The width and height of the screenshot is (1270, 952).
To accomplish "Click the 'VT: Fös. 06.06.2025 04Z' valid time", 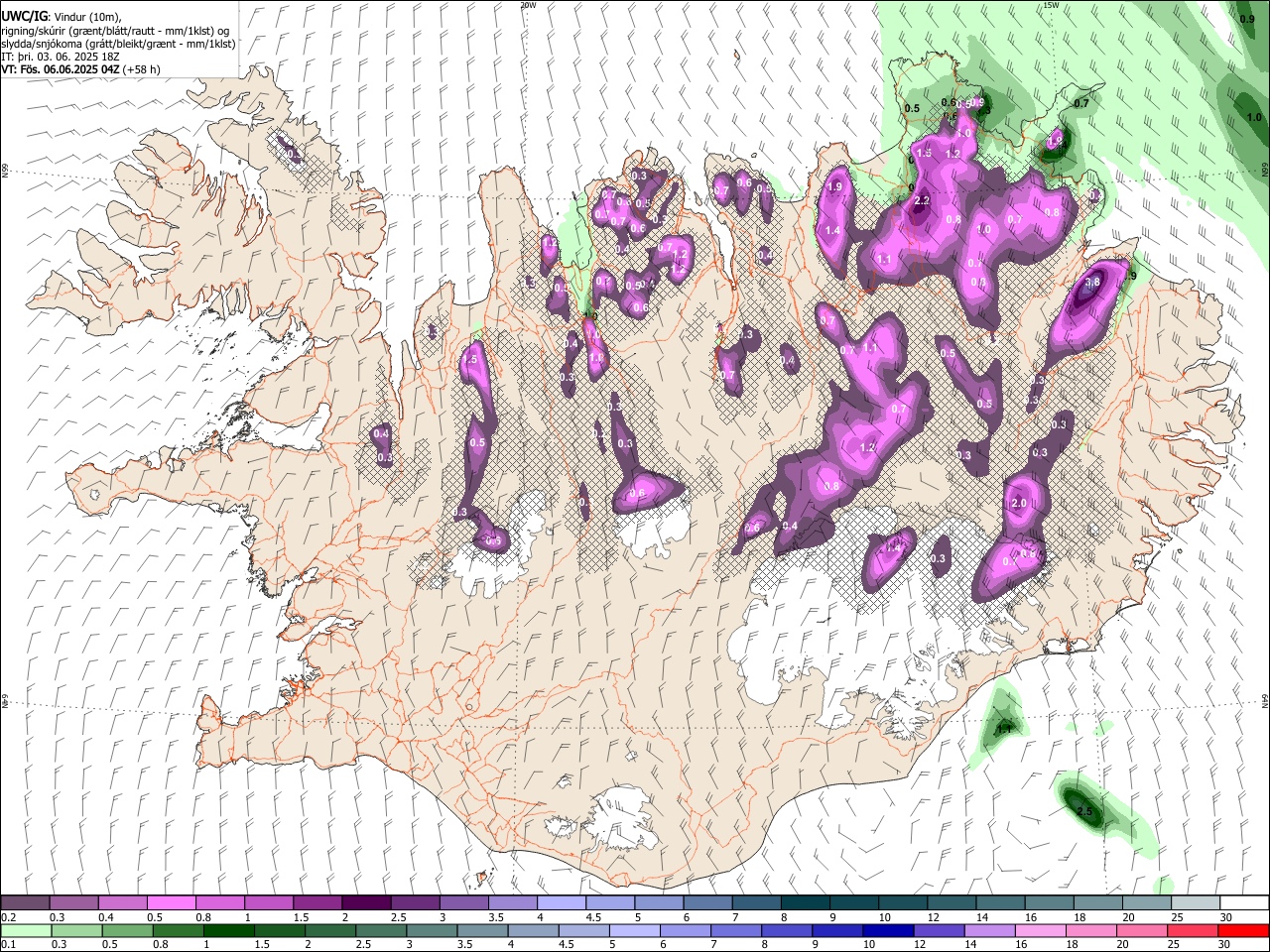I will pos(61,69).
